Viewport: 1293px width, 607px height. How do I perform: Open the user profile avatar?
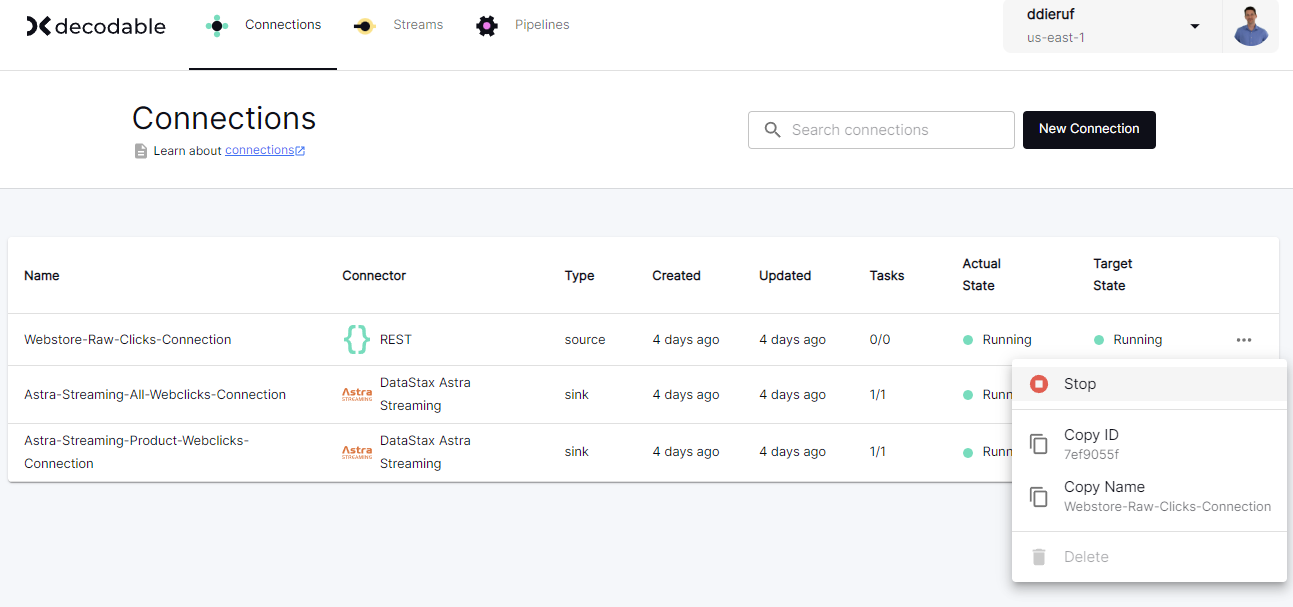[x=1250, y=26]
